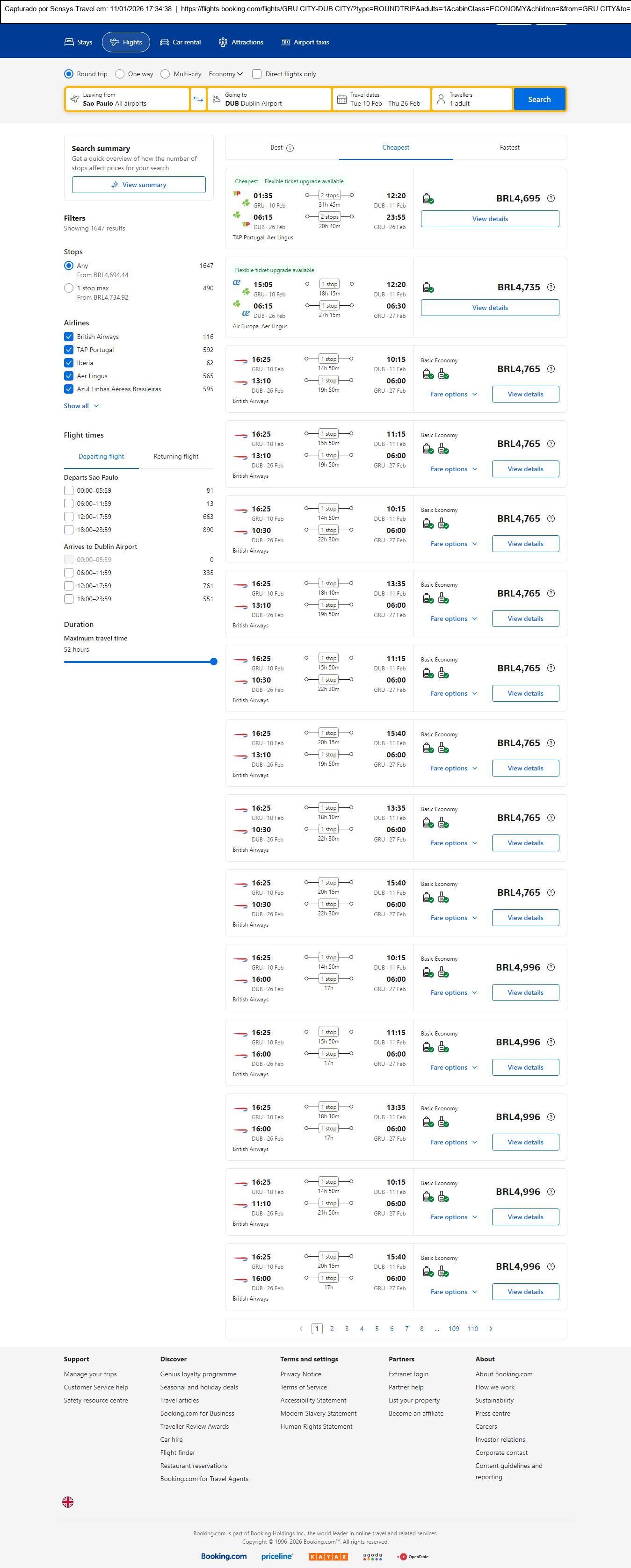Click the Maximum travel time slider handle
Image resolution: width=631 pixels, height=1568 pixels.
pos(213,662)
